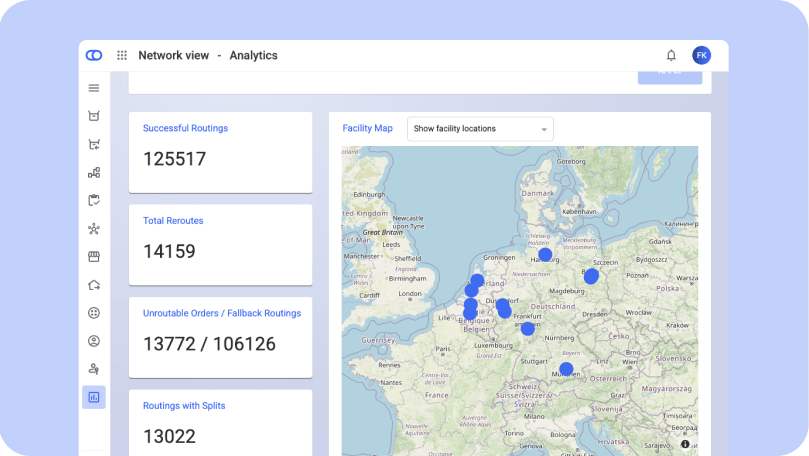
Task: Click the Apply button partially visible
Action: click(x=670, y=77)
